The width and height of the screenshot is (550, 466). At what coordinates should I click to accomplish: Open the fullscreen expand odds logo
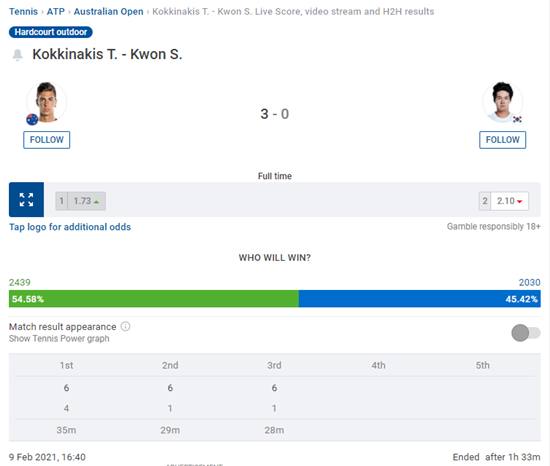tap(26, 200)
